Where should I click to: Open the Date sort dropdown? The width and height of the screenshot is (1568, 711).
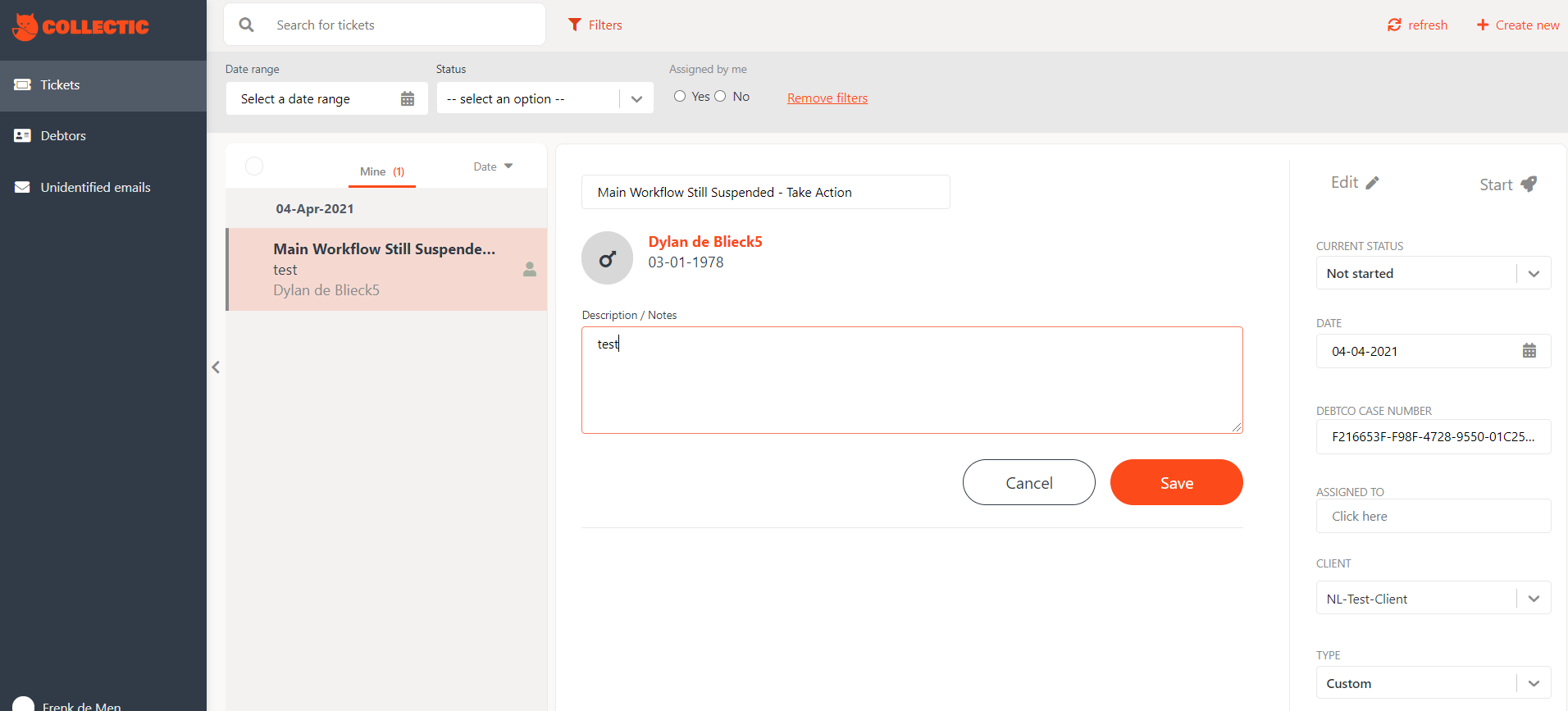[493, 166]
